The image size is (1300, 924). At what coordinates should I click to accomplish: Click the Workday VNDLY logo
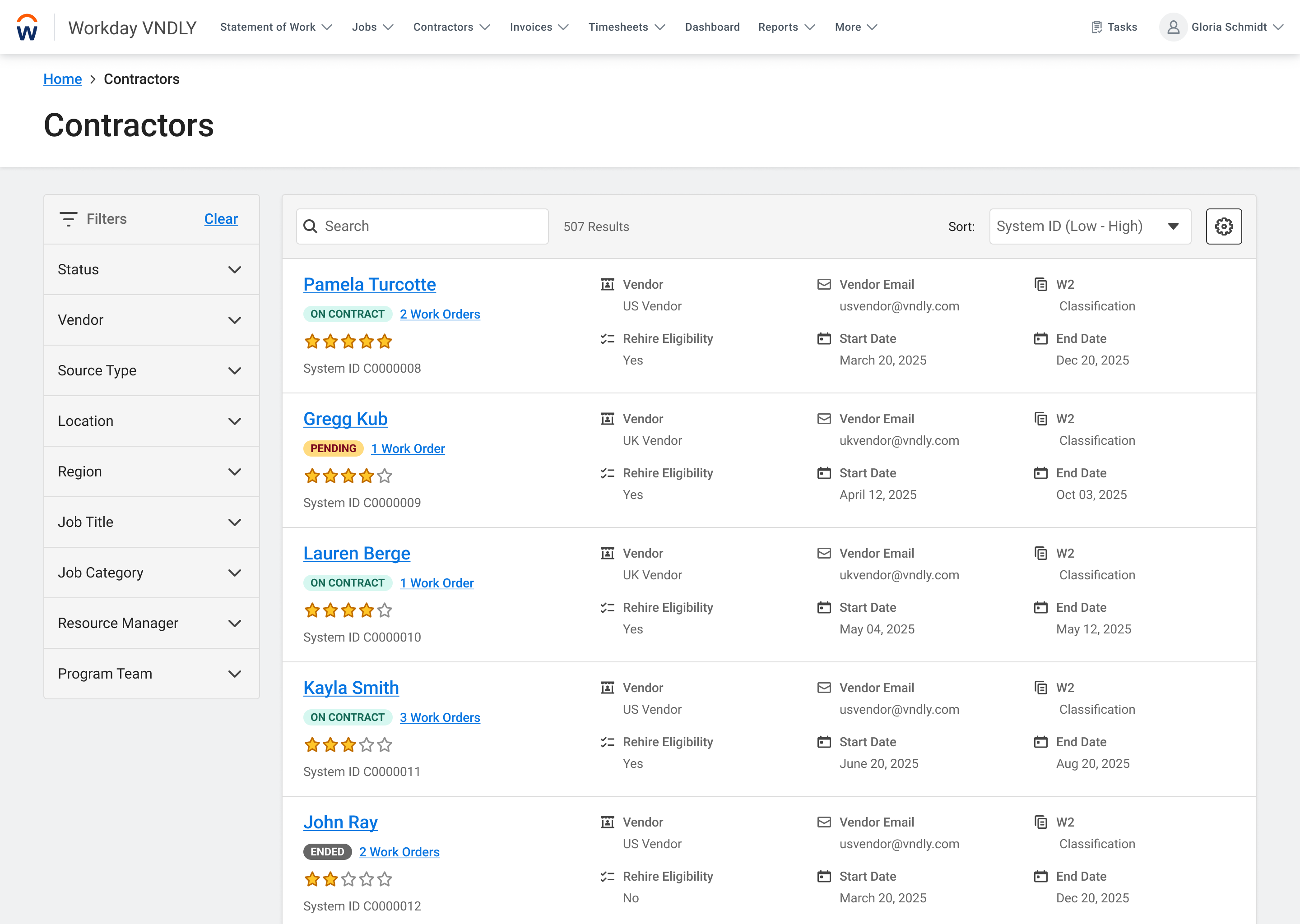[x=132, y=27]
